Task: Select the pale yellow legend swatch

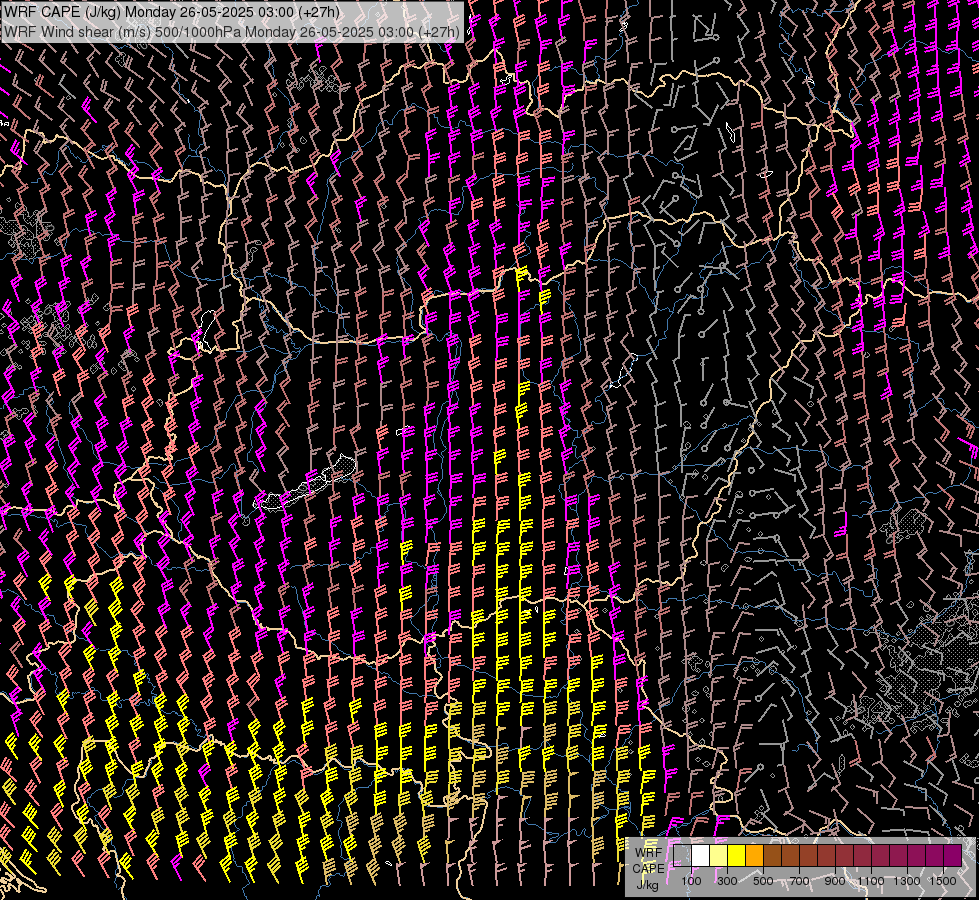Action: click(x=719, y=856)
